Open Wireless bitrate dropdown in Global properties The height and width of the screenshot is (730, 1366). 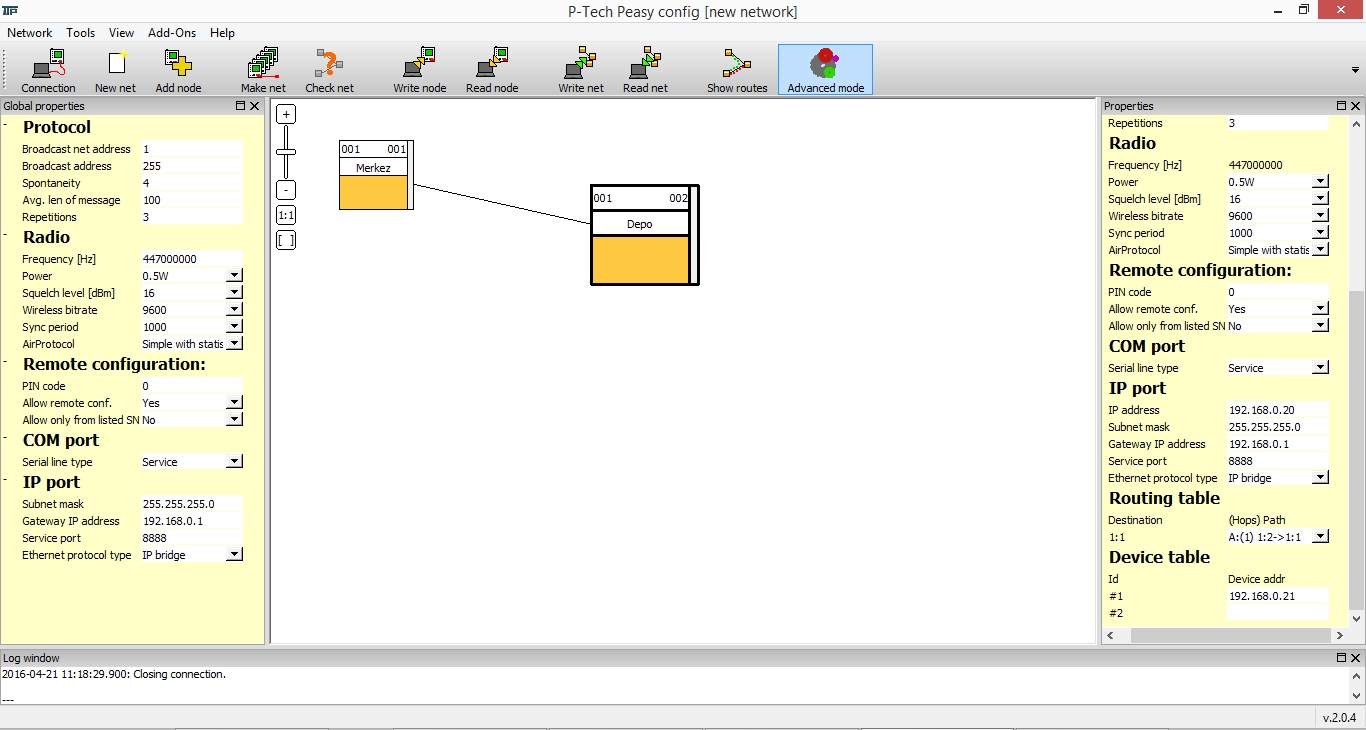tap(234, 310)
